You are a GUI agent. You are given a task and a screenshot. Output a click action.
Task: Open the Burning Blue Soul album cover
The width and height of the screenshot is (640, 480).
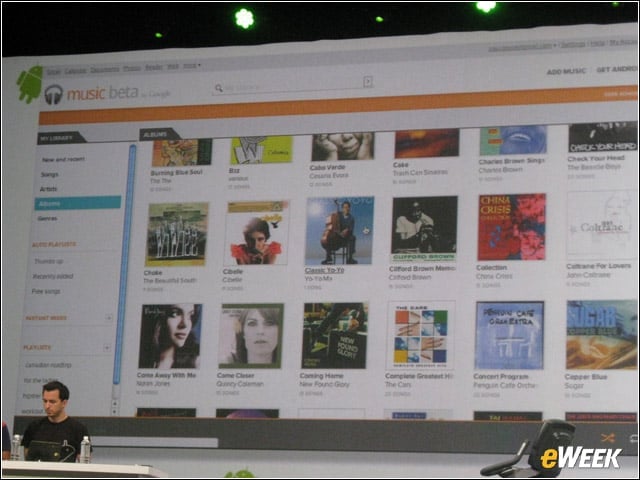click(182, 152)
